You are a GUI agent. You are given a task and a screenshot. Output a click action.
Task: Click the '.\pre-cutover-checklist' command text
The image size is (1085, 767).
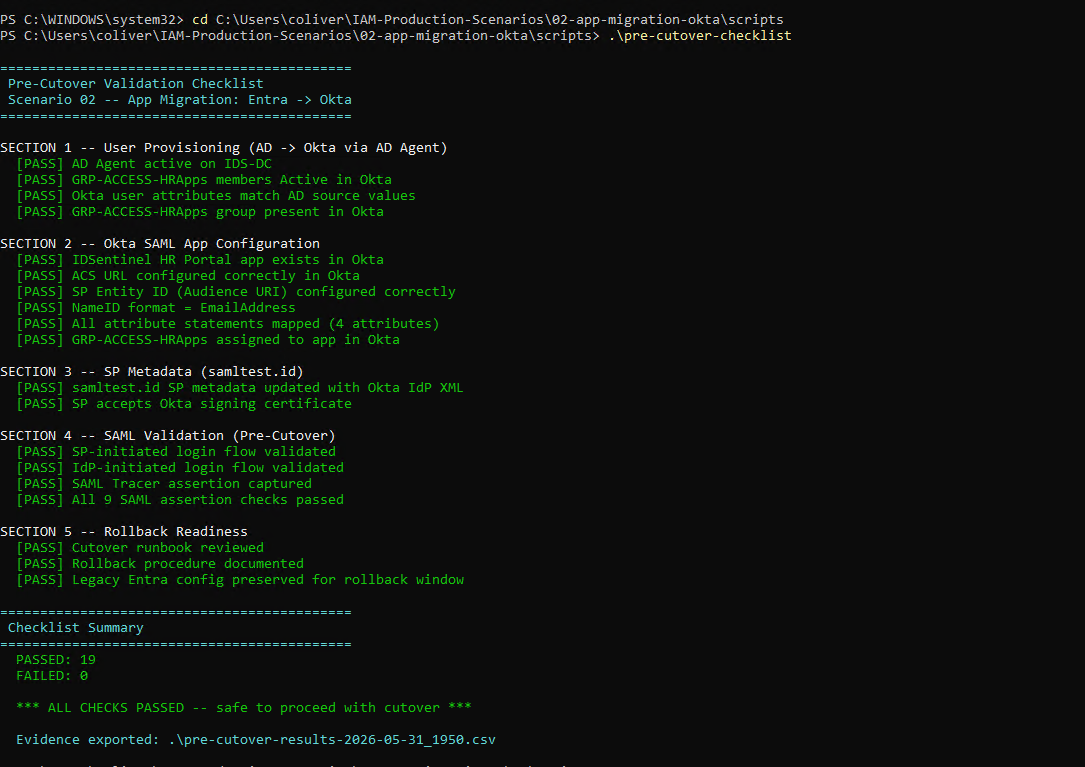700,35
